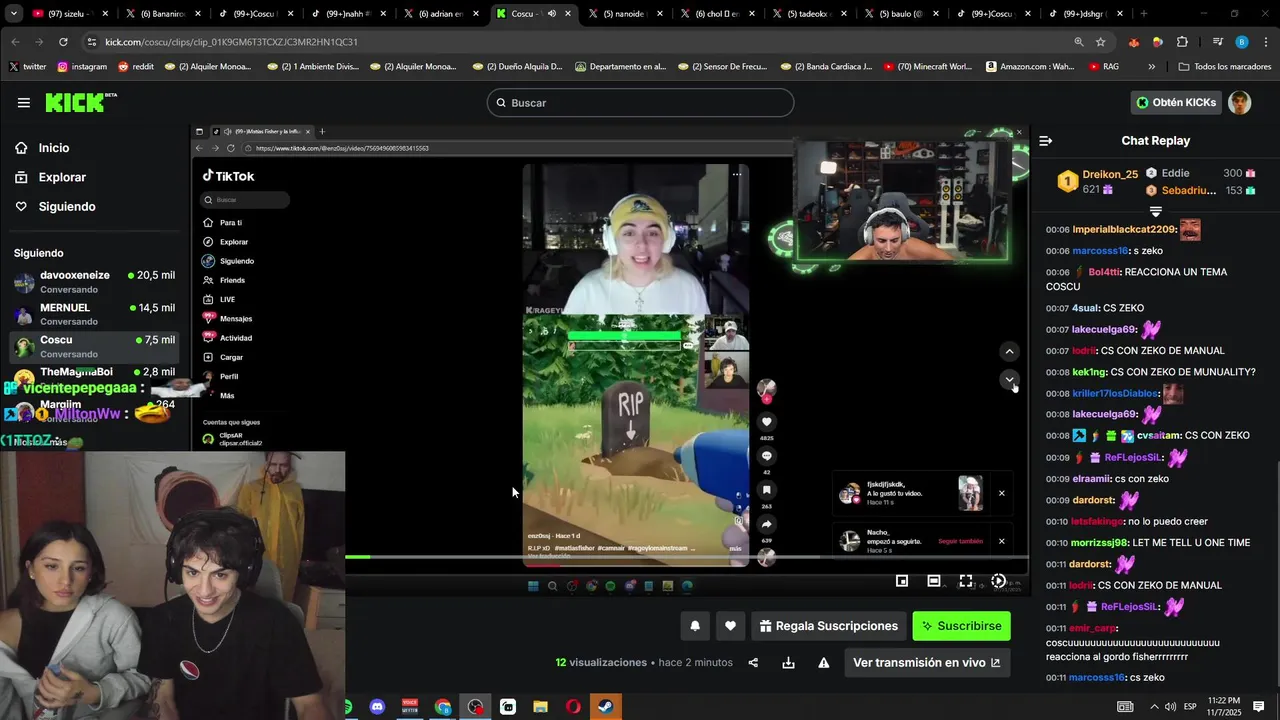Open playback speed settings on player

point(998,581)
